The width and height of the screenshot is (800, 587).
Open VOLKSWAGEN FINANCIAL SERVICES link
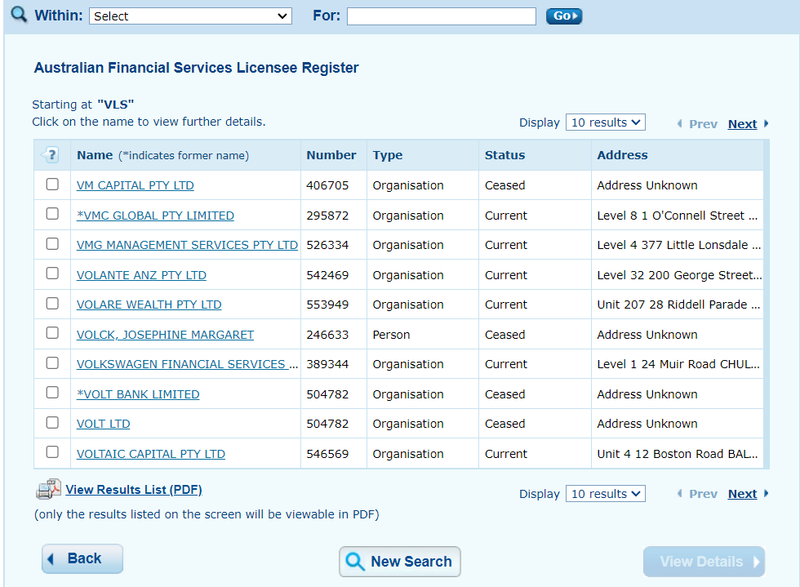click(187, 365)
